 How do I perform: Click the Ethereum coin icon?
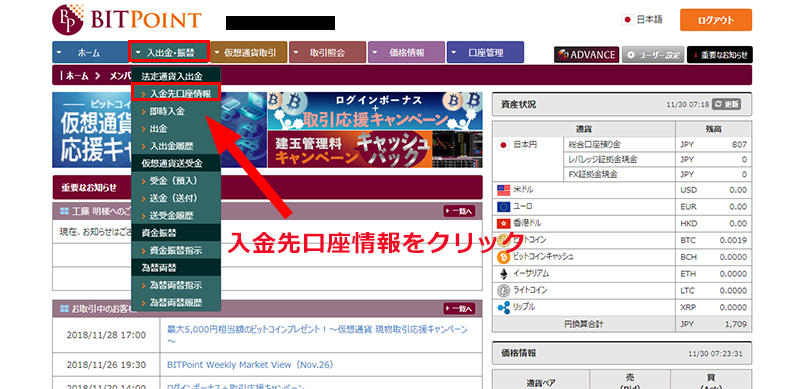(x=504, y=274)
